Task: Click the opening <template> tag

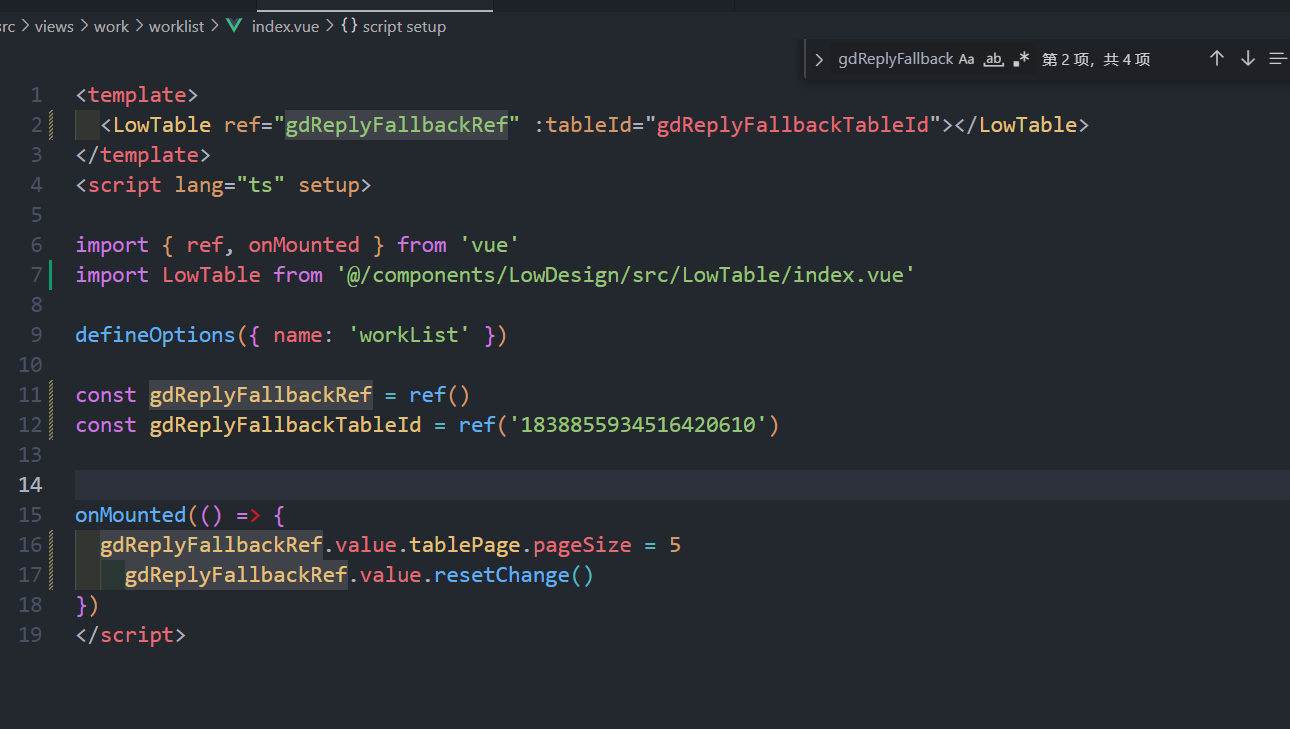Action: [137, 95]
